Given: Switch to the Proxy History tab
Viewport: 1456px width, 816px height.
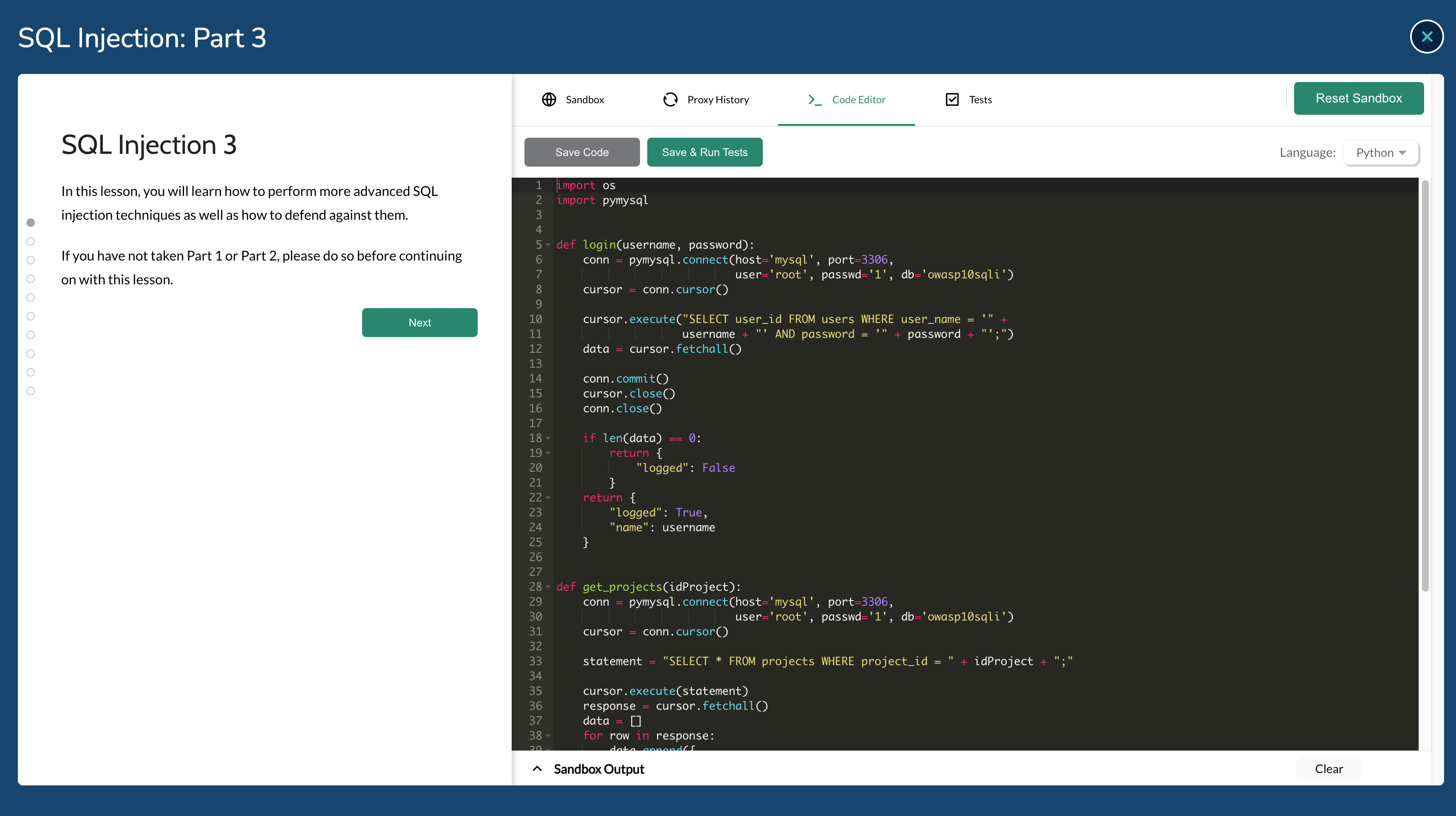Looking at the screenshot, I should [x=717, y=99].
